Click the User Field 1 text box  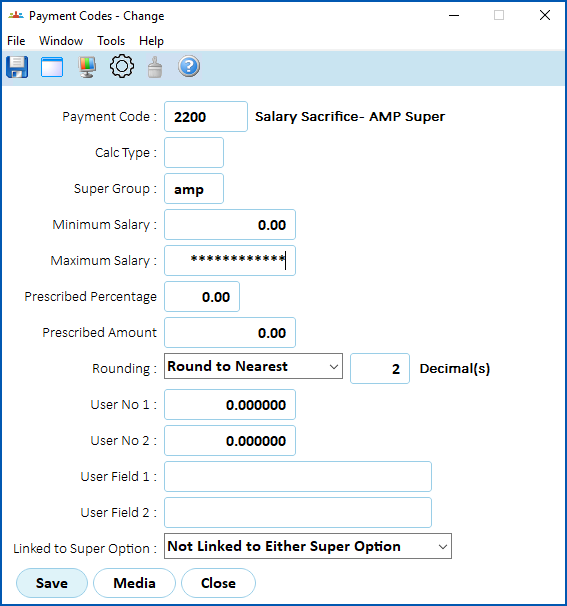tap(298, 477)
